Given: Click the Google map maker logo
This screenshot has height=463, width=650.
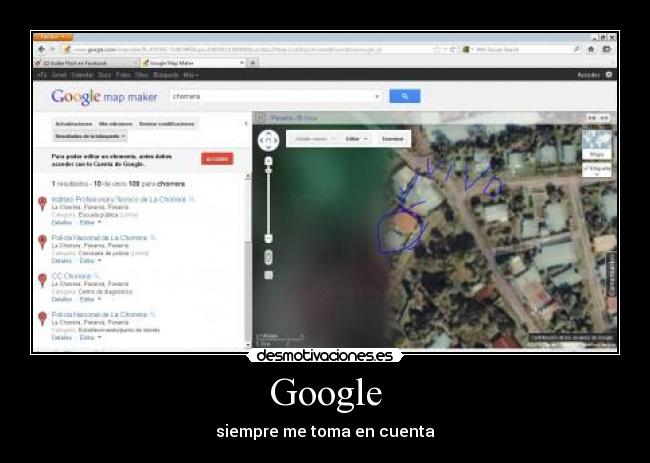Looking at the screenshot, I should (x=104, y=97).
